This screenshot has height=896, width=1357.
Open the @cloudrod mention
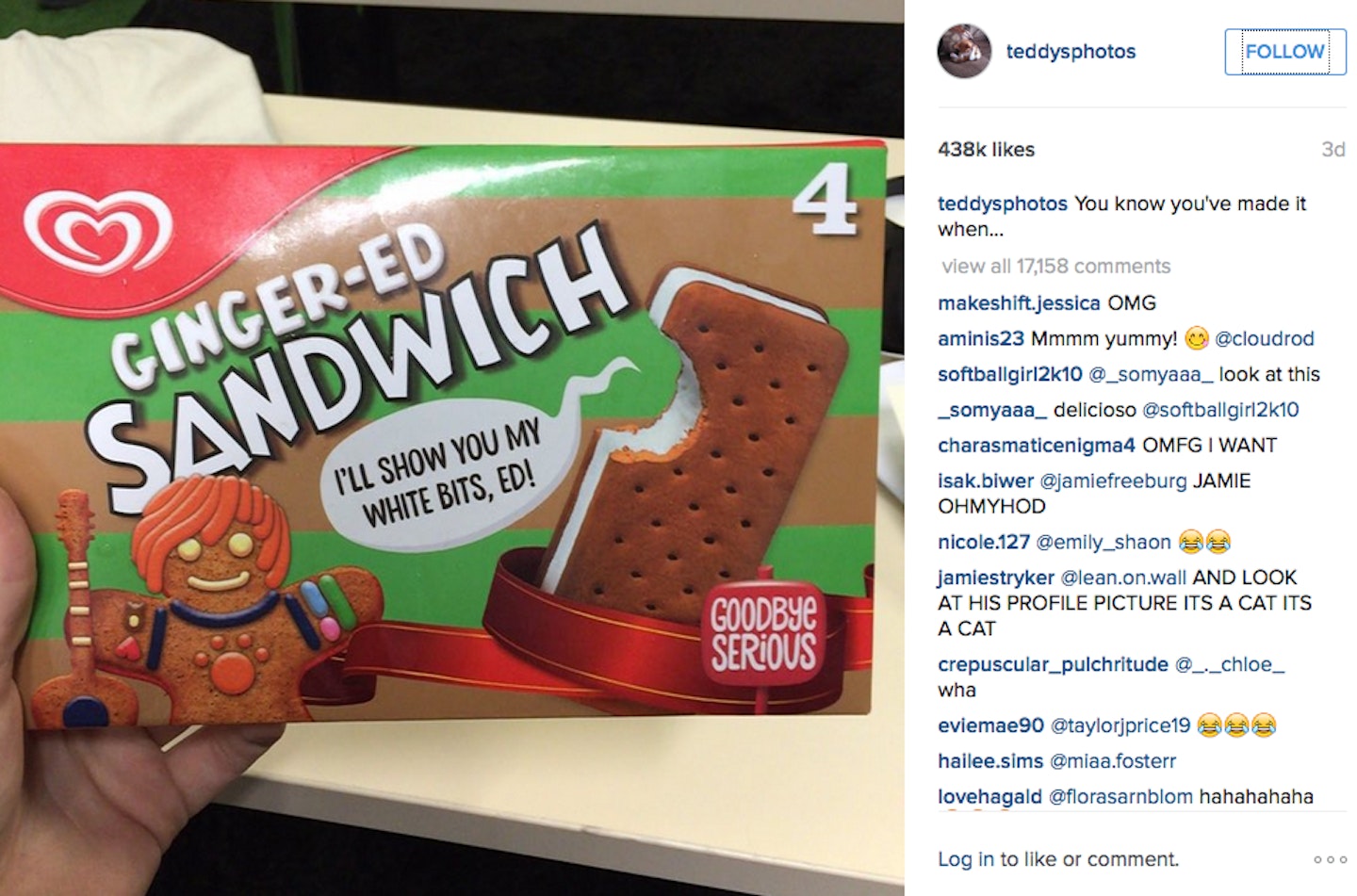1264,338
